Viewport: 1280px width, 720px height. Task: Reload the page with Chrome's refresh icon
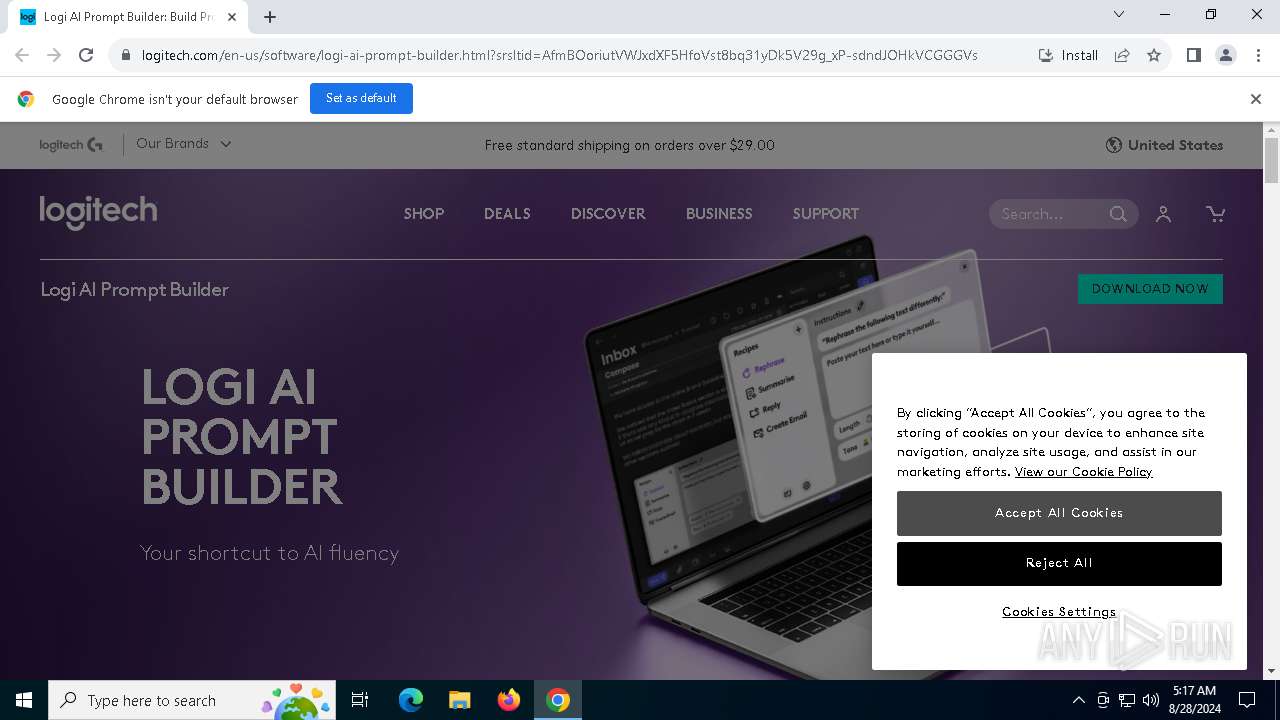86,55
